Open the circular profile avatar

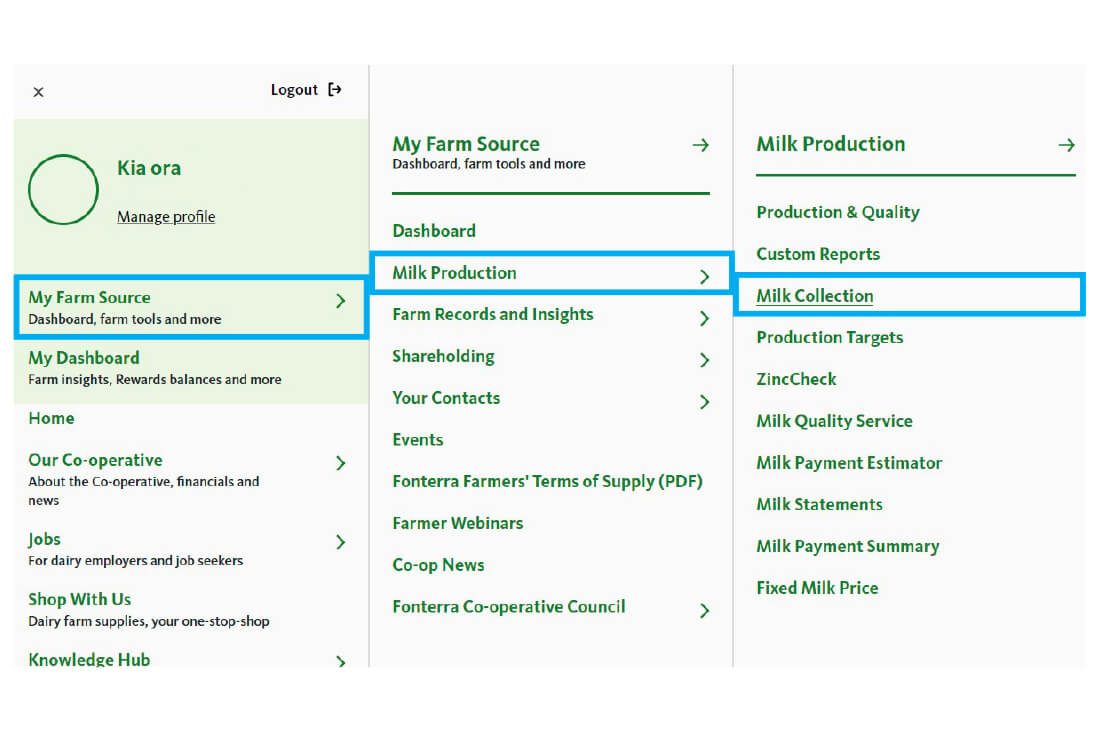pos(63,189)
